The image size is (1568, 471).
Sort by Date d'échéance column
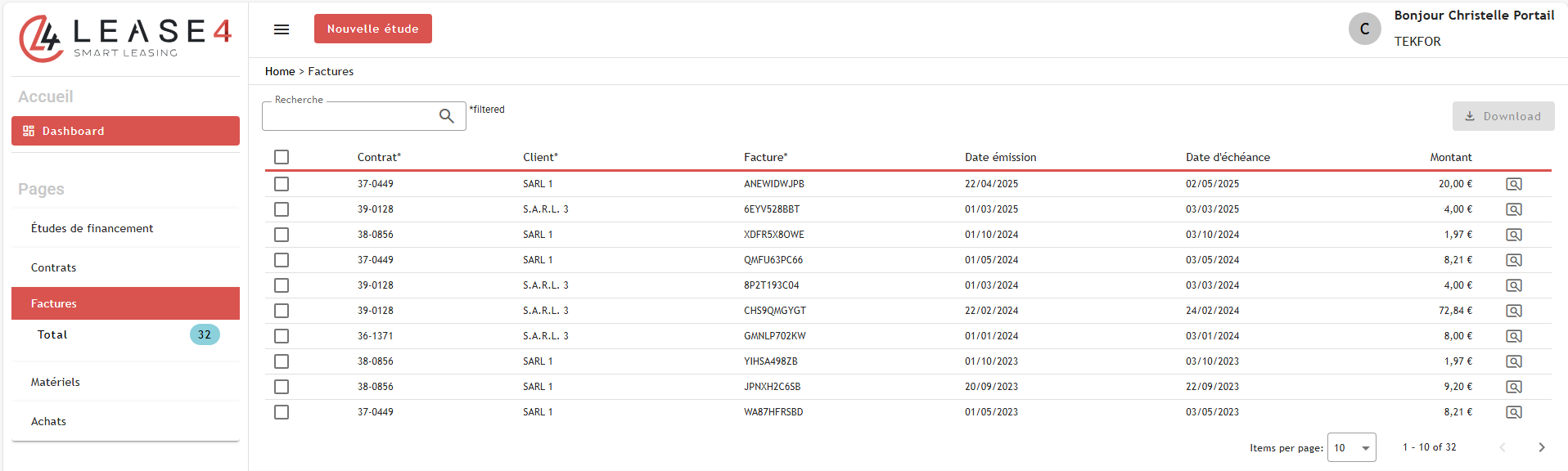pyautogui.click(x=1228, y=157)
